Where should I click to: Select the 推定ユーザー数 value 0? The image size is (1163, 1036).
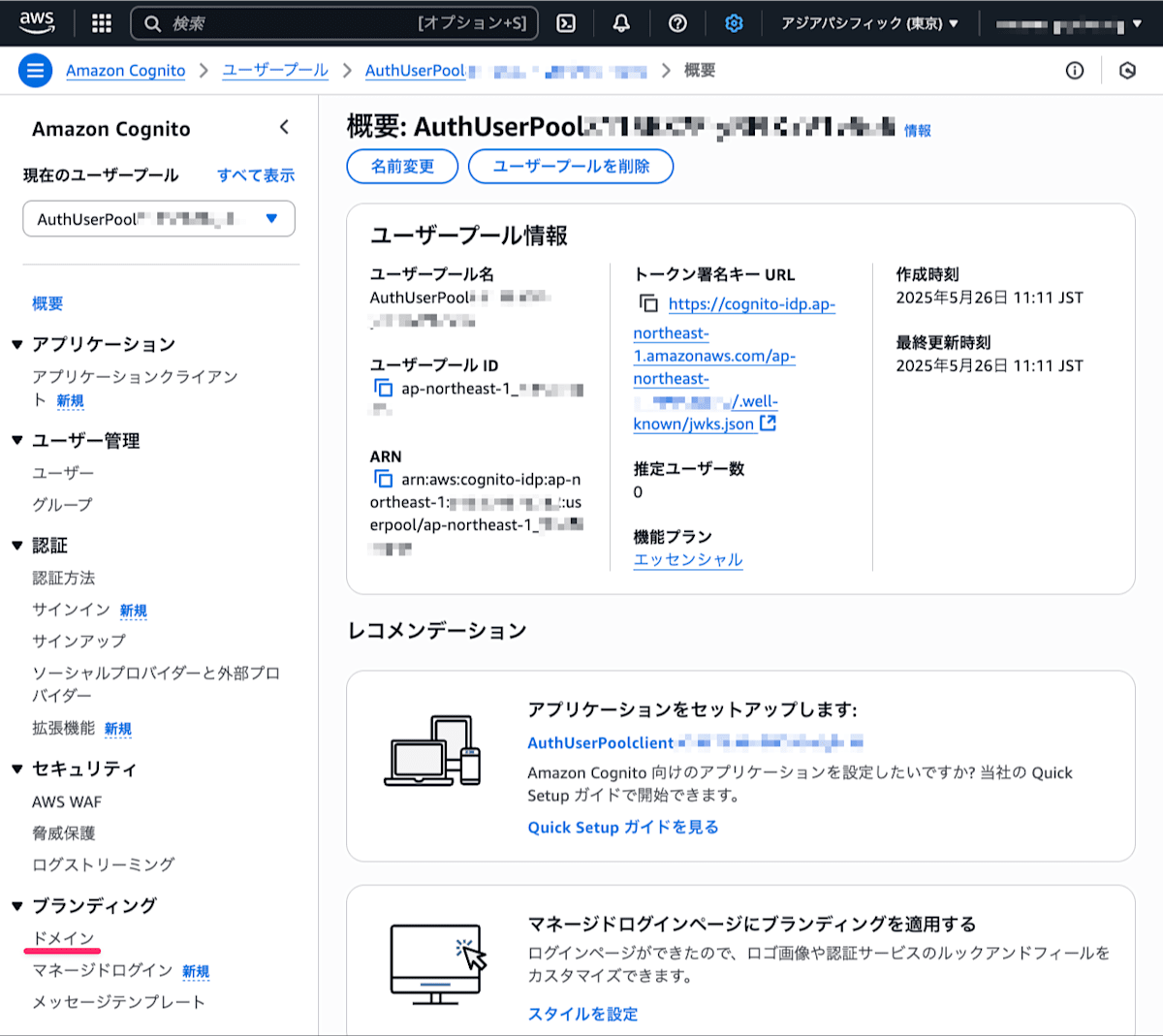click(638, 491)
